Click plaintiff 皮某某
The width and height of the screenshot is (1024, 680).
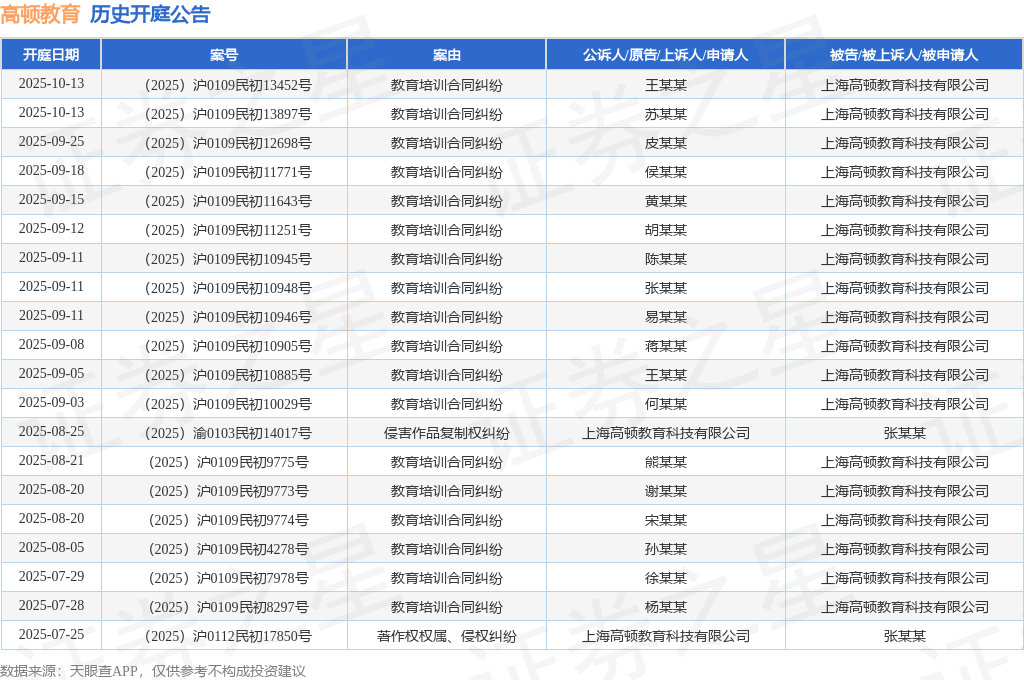click(665, 143)
